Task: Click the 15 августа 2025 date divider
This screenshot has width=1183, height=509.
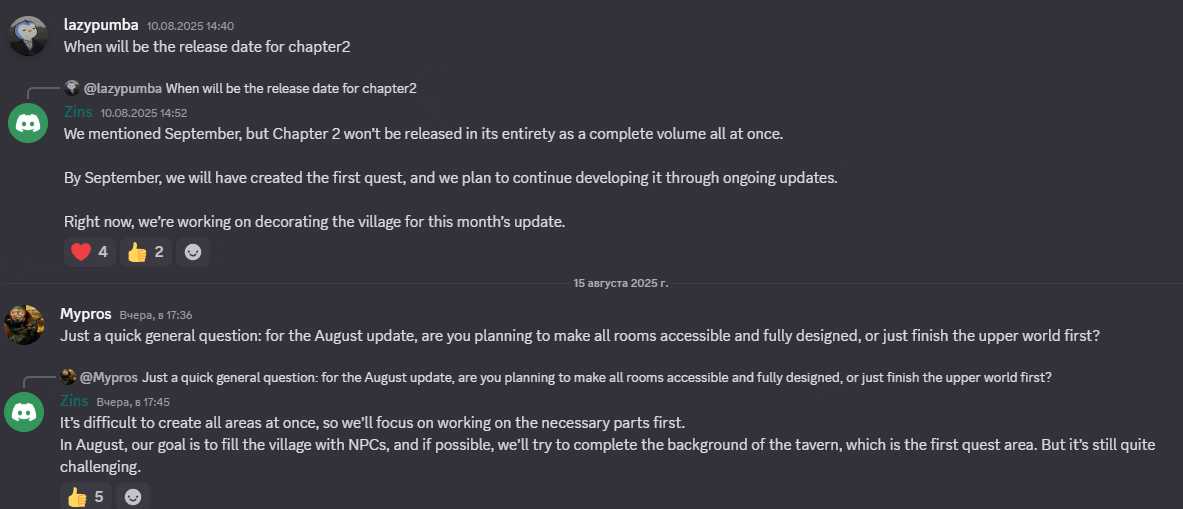Action: tap(620, 283)
